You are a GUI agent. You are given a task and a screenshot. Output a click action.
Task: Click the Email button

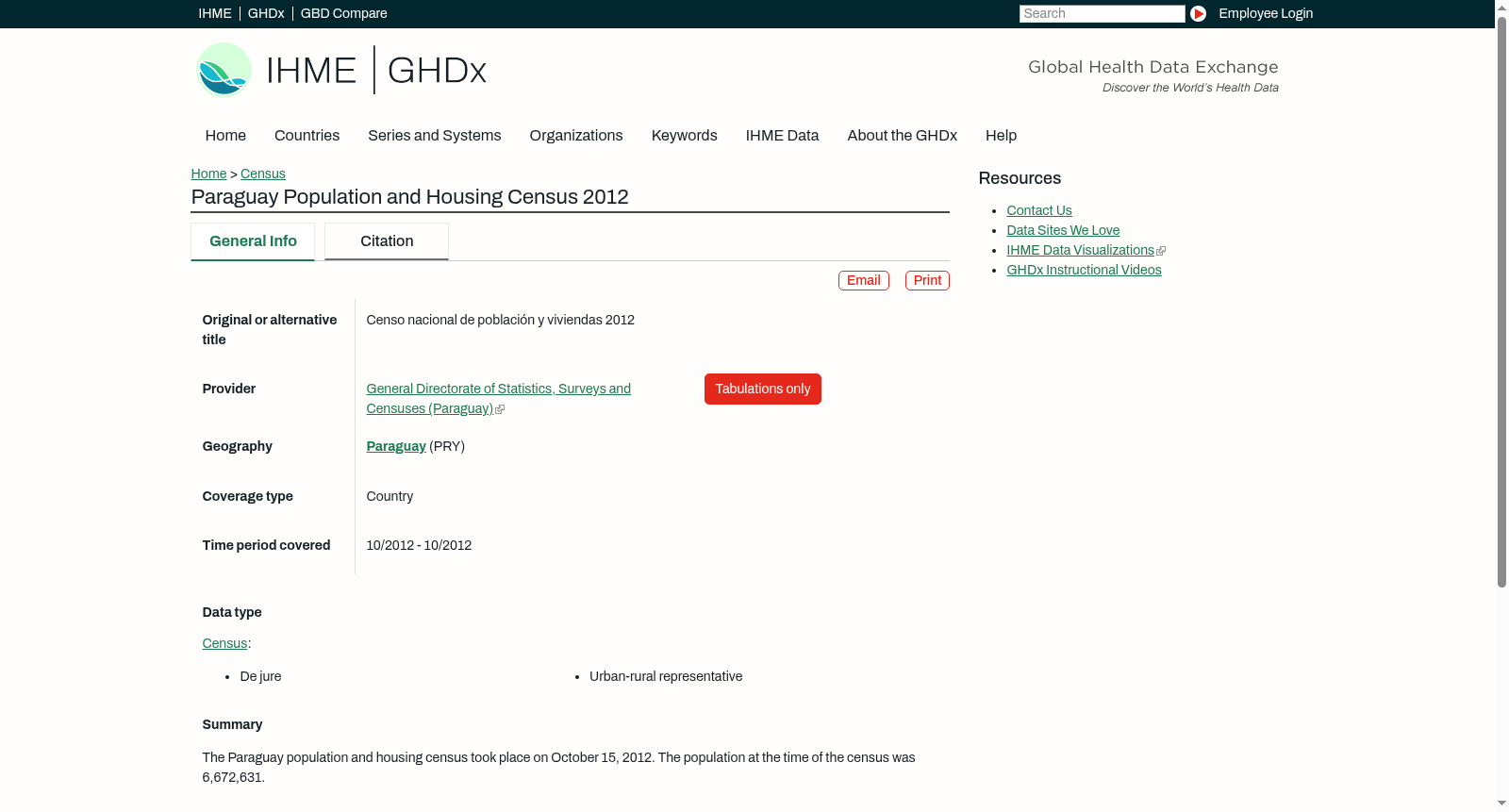click(x=864, y=281)
